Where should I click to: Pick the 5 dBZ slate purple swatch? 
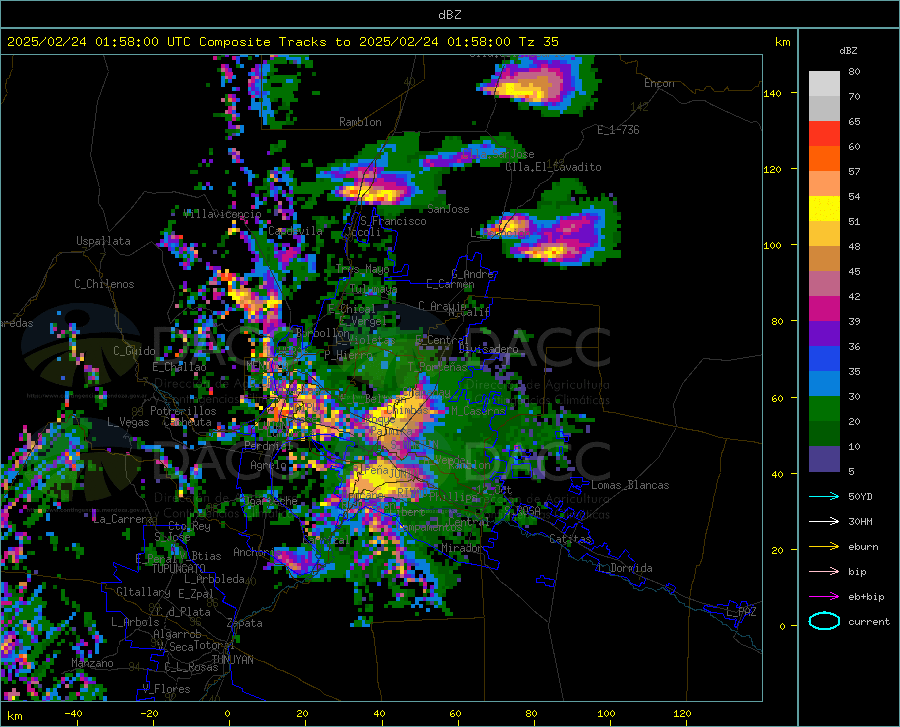point(824,459)
